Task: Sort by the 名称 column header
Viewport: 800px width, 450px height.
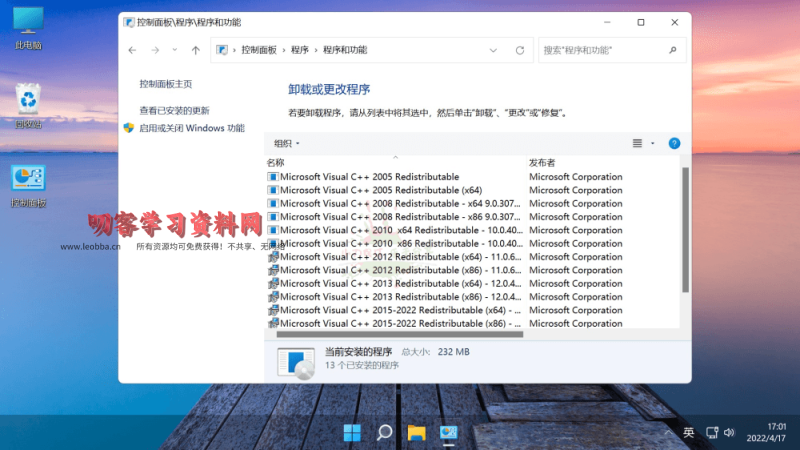Action: click(395, 163)
